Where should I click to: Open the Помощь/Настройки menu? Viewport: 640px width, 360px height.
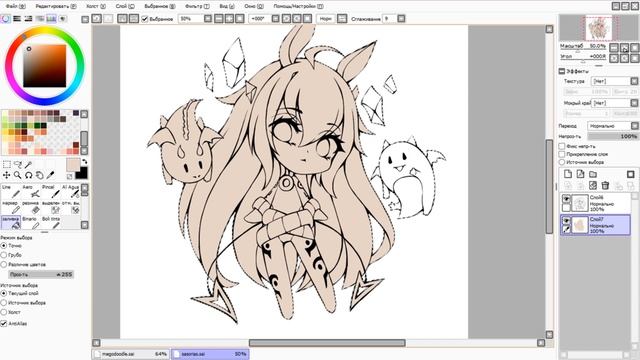point(298,6)
